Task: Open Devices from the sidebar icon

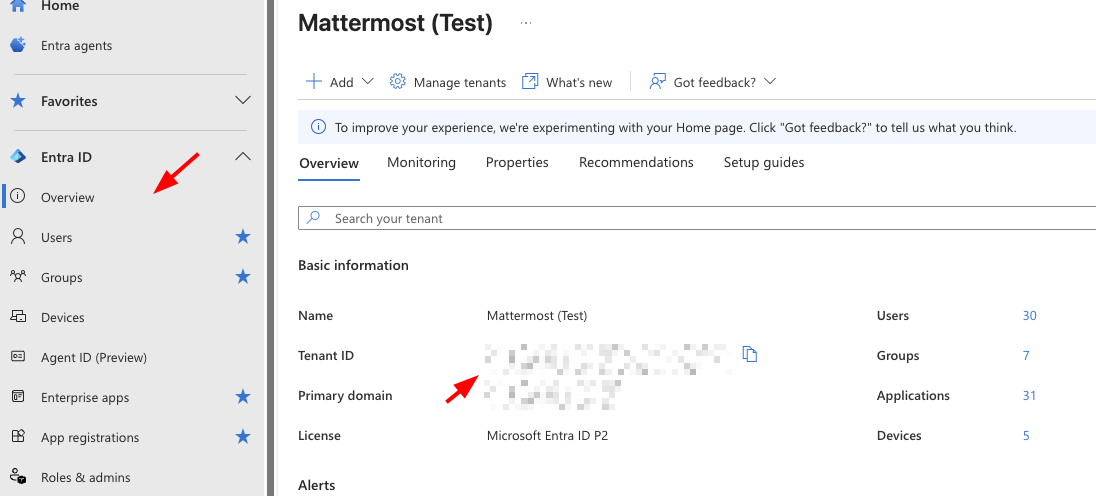Action: point(18,317)
